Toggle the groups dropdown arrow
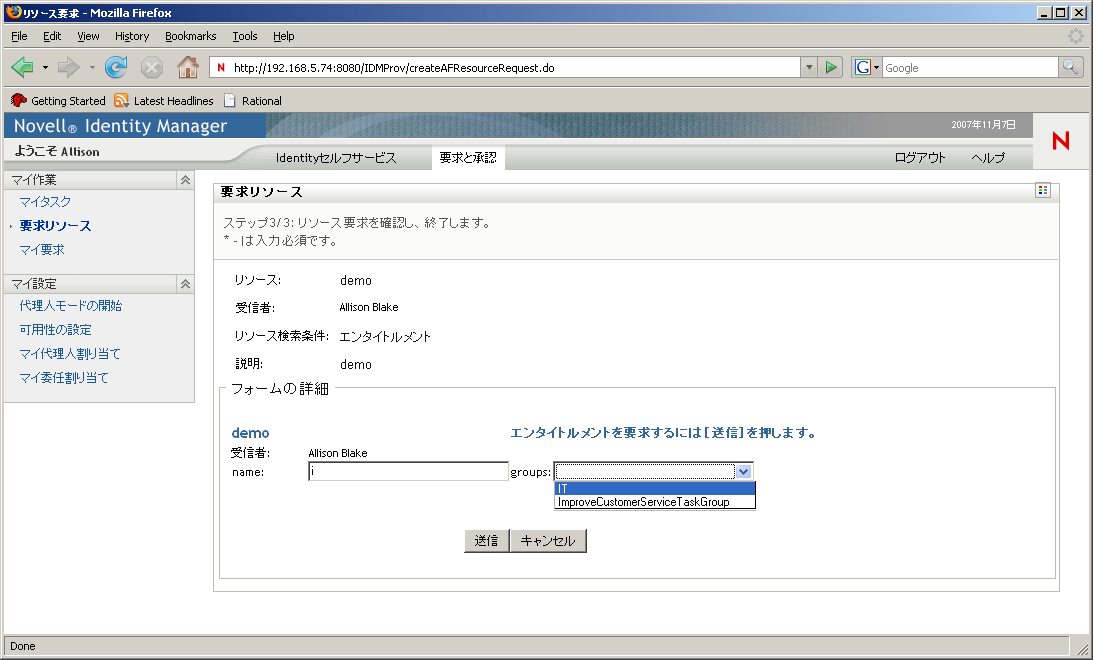This screenshot has width=1093, height=660. pos(744,472)
